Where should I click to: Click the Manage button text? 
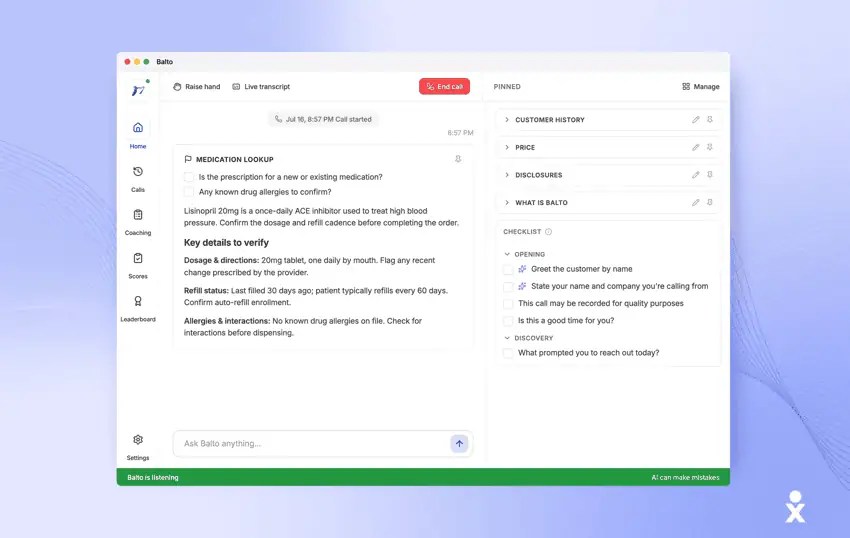tap(706, 87)
